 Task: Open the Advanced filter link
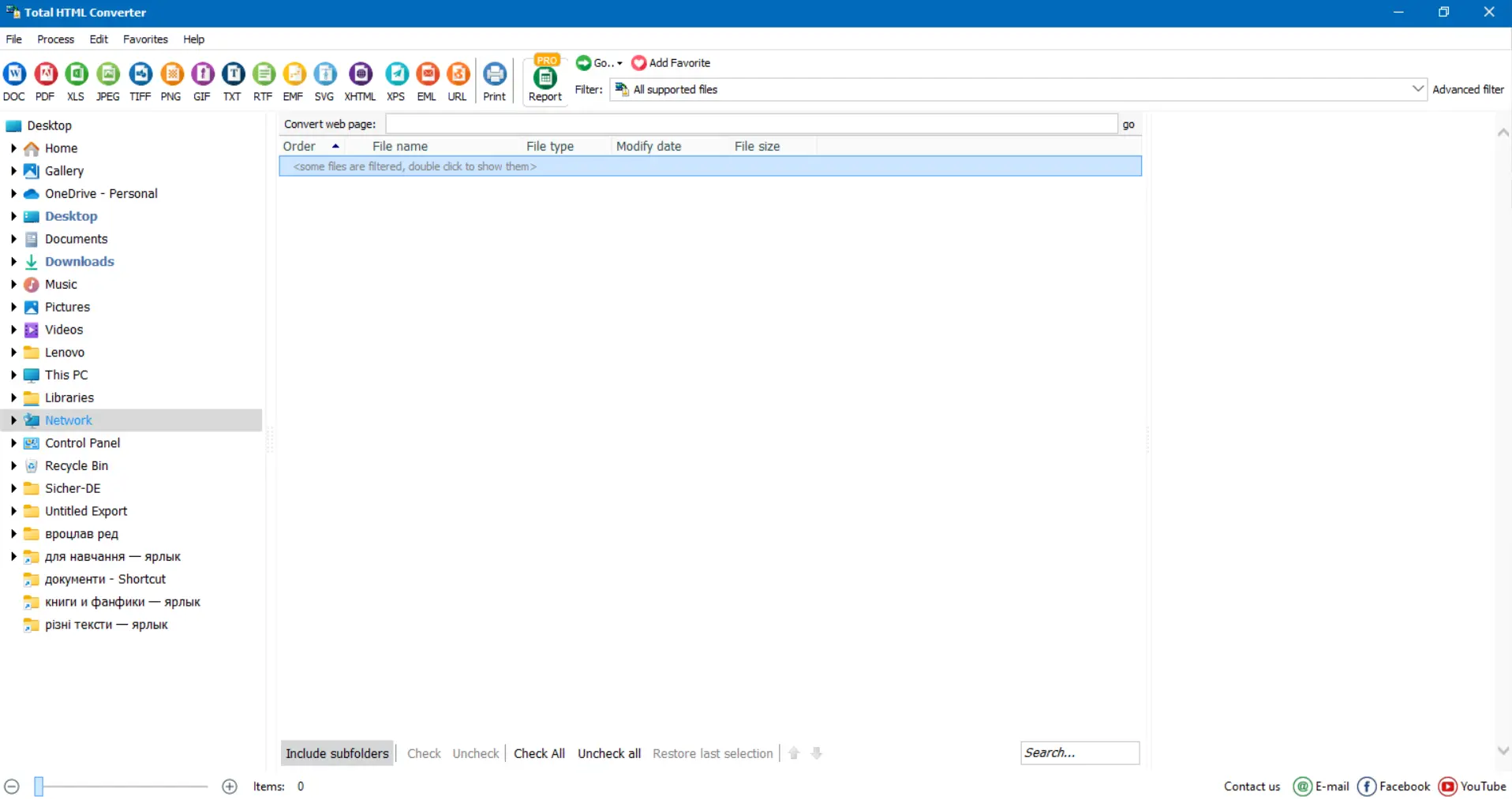tap(1468, 88)
